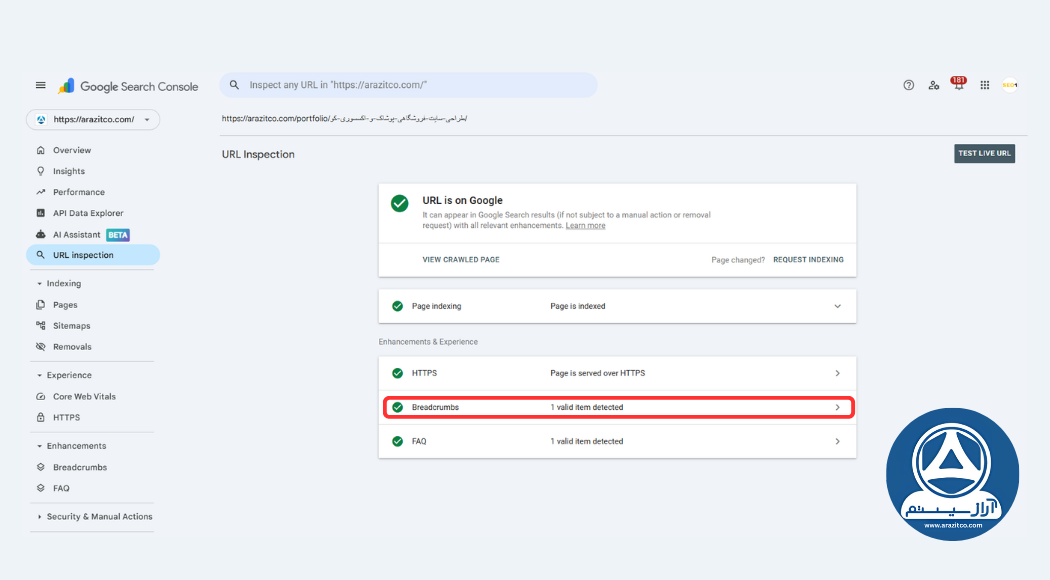Open the property selector dropdown

click(x=93, y=119)
